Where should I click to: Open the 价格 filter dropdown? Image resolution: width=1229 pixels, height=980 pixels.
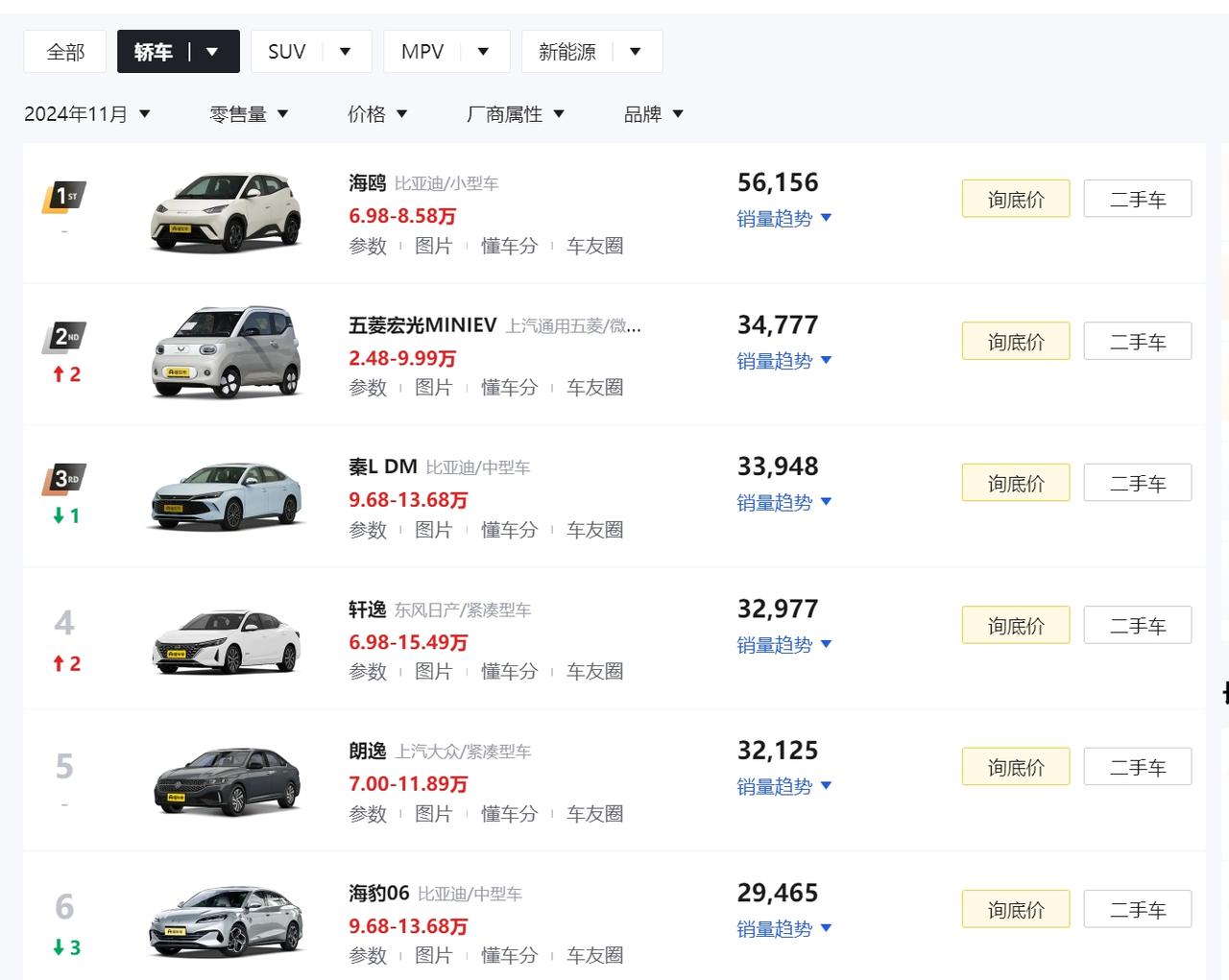[377, 114]
